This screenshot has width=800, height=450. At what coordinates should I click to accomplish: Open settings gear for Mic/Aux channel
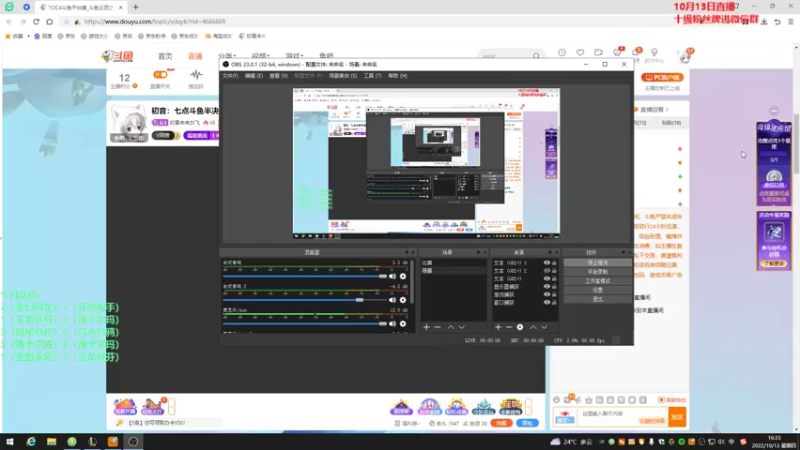point(403,323)
